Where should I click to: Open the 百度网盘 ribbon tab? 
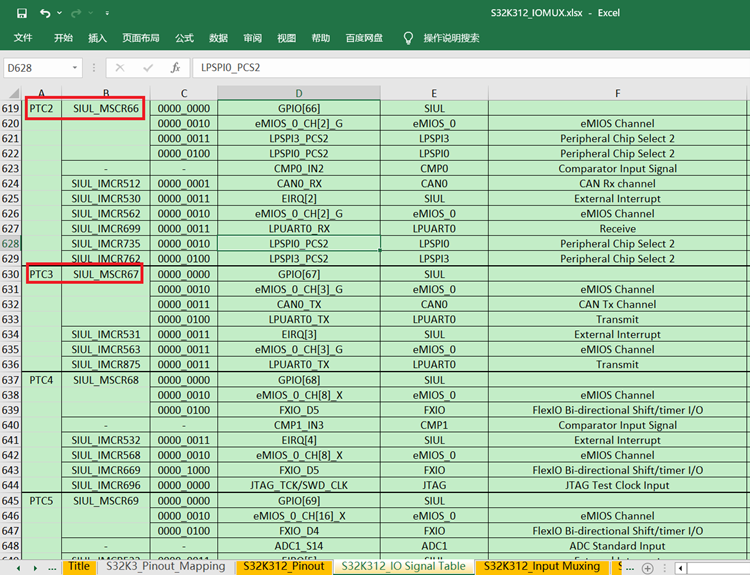(x=364, y=38)
